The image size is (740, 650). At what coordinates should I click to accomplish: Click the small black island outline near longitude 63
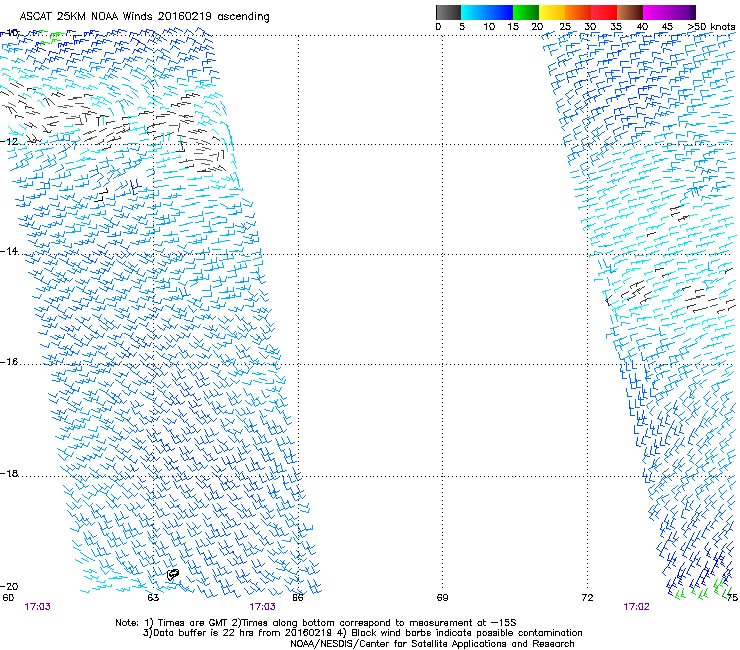(173, 574)
